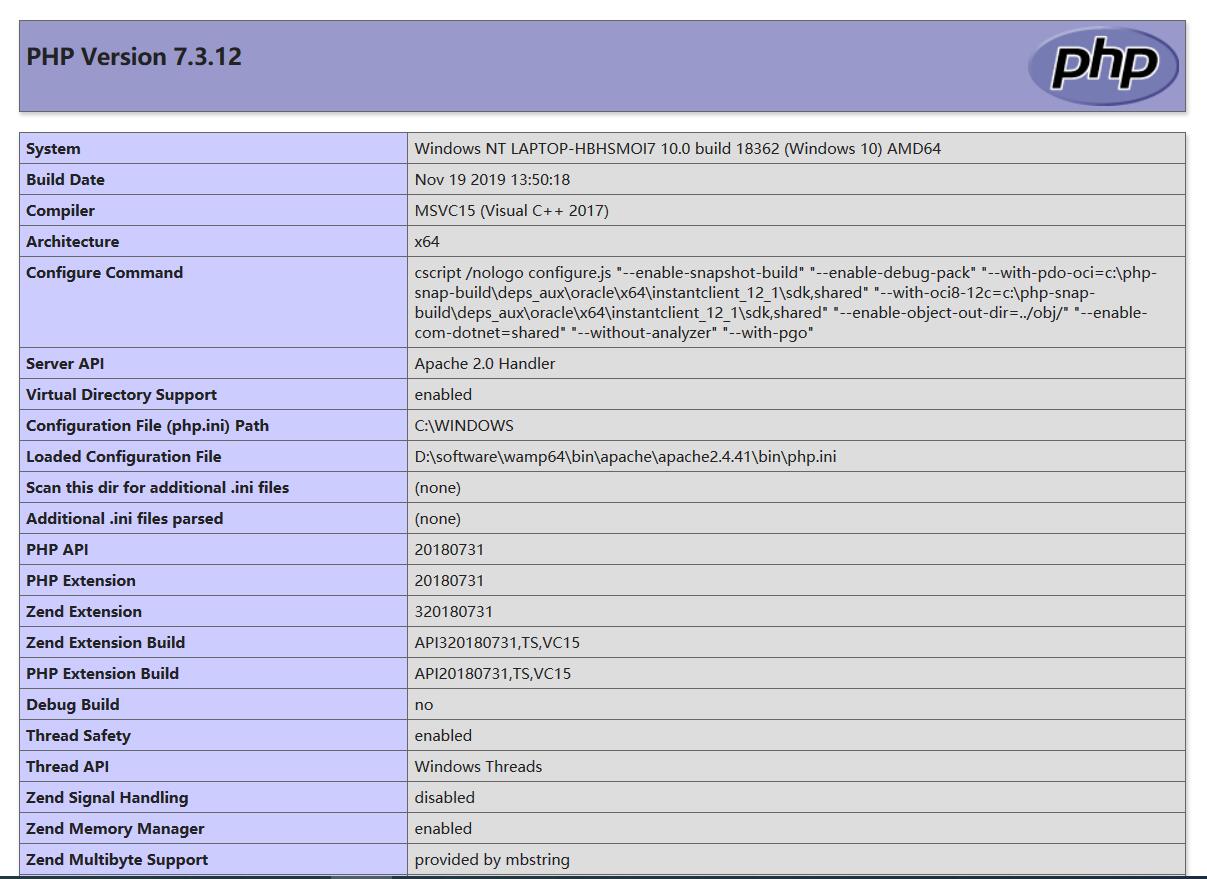Select the Debug Build 'no' value

(424, 705)
